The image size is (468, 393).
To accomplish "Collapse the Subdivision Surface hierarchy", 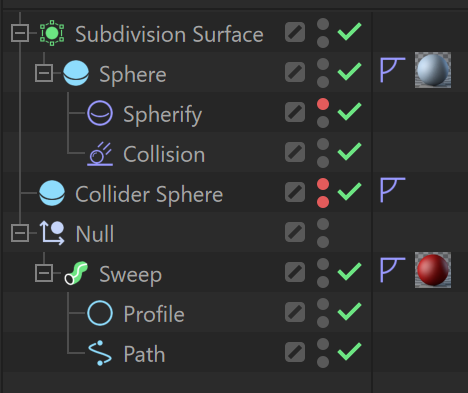I will (20, 33).
